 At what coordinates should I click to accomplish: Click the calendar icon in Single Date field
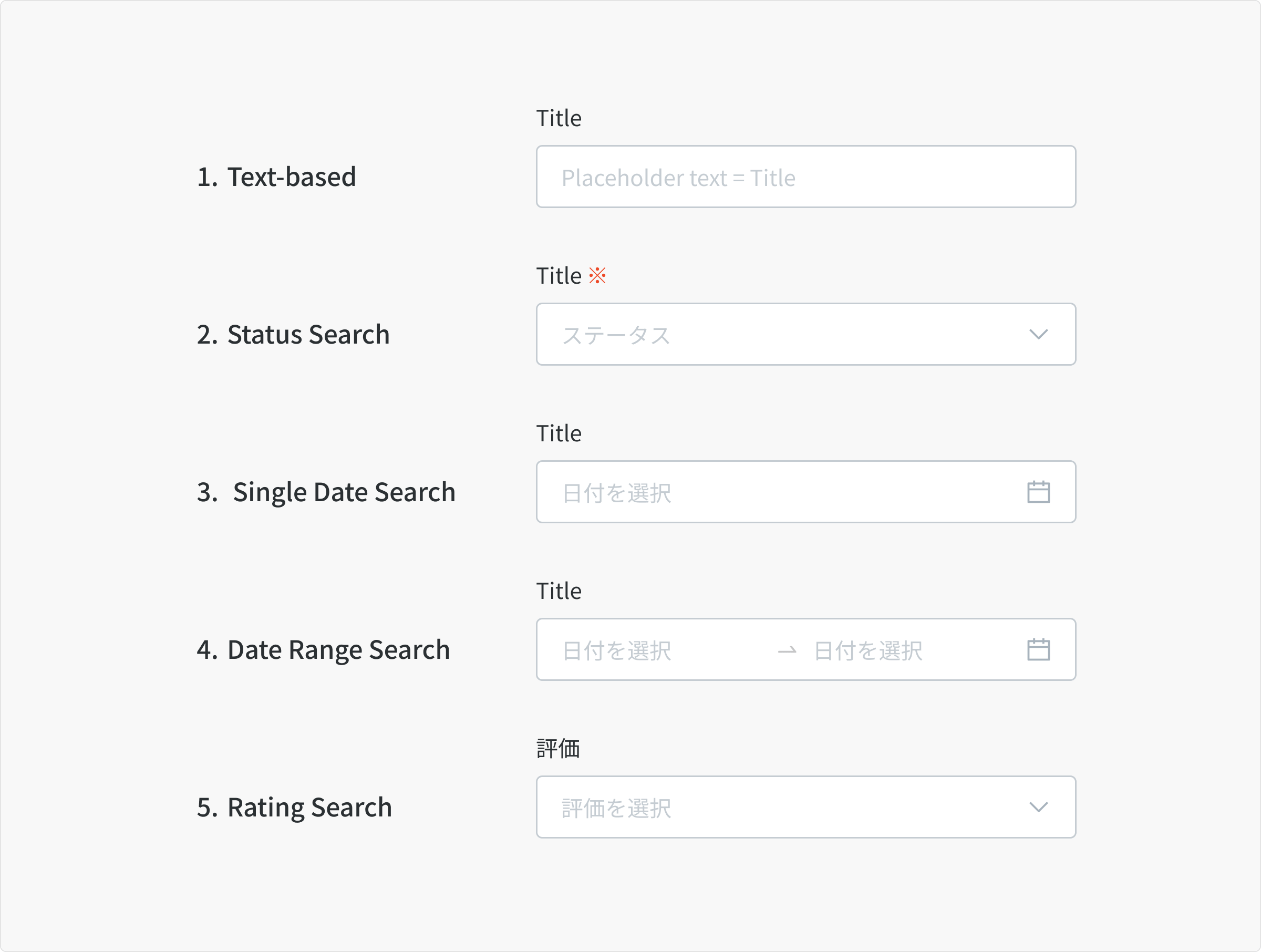[x=1039, y=492]
